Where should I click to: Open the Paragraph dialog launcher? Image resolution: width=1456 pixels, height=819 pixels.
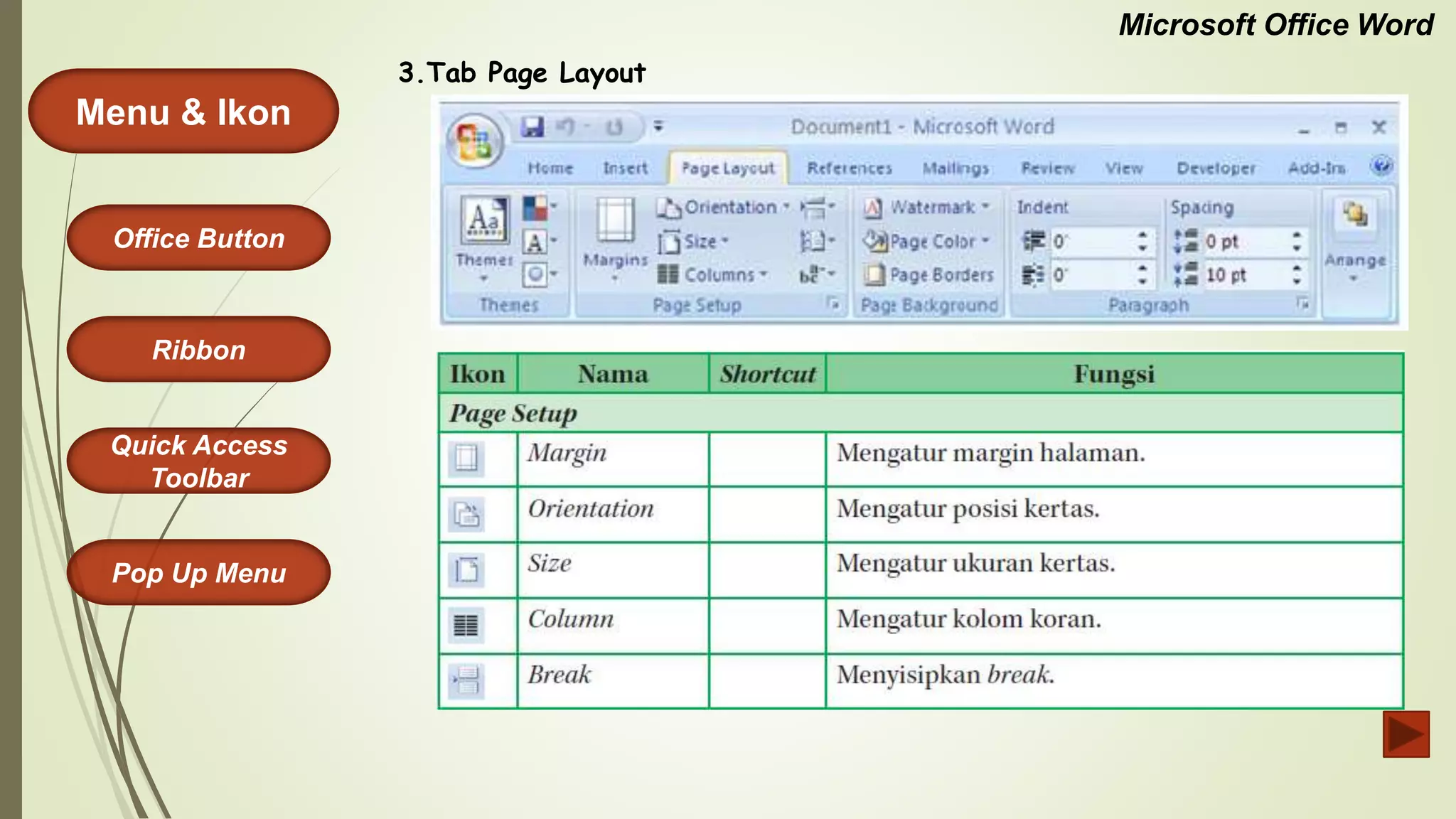pos(1302,304)
